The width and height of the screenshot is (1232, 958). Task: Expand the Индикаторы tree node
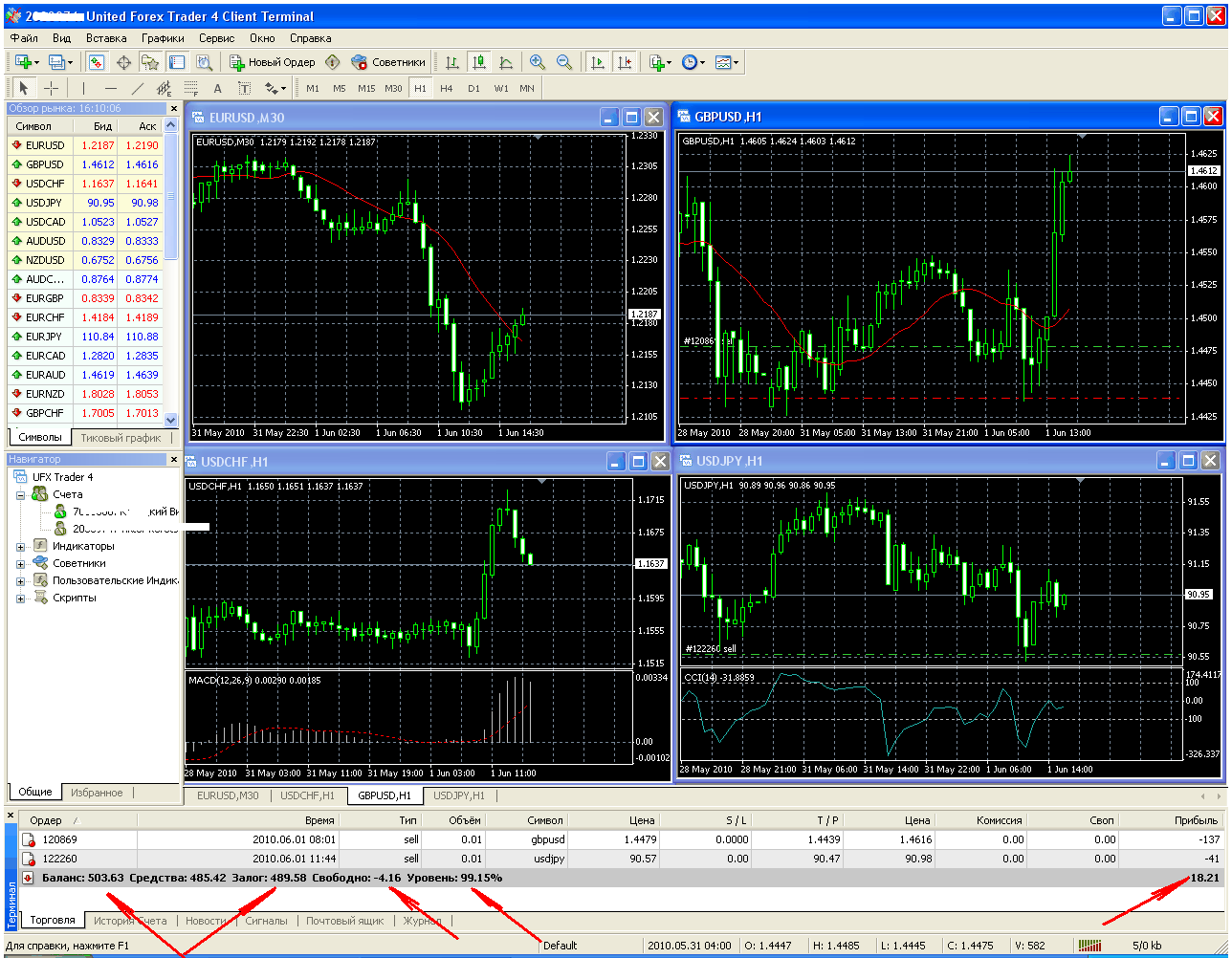click(21, 547)
